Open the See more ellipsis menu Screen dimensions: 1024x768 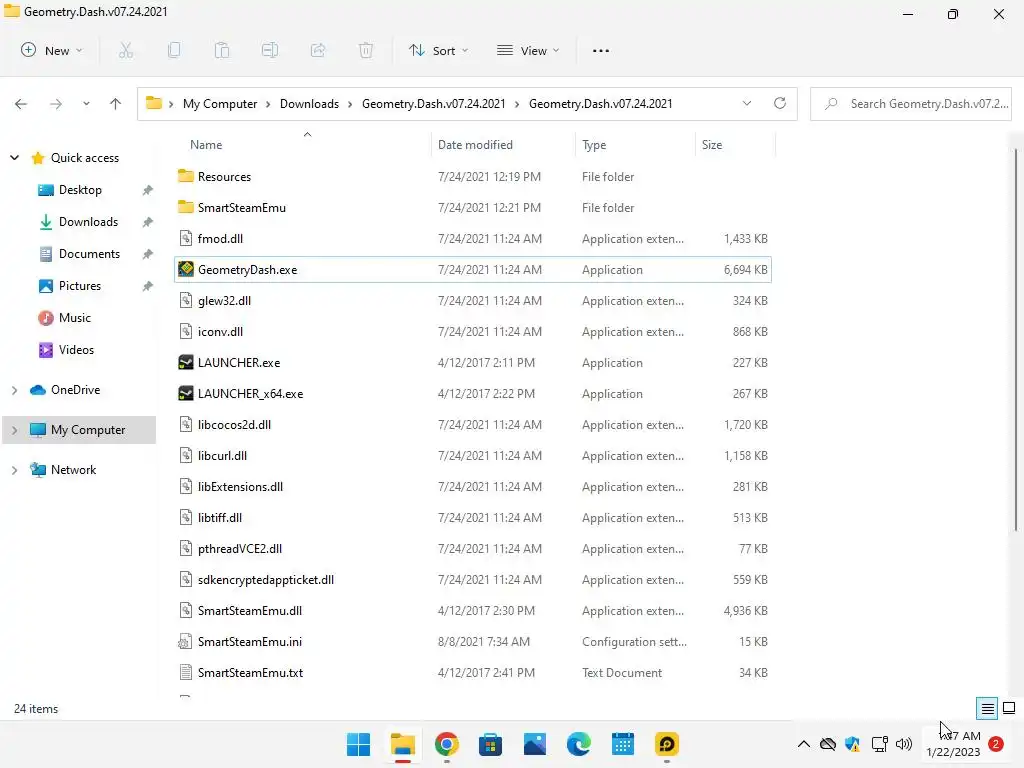[x=601, y=50]
